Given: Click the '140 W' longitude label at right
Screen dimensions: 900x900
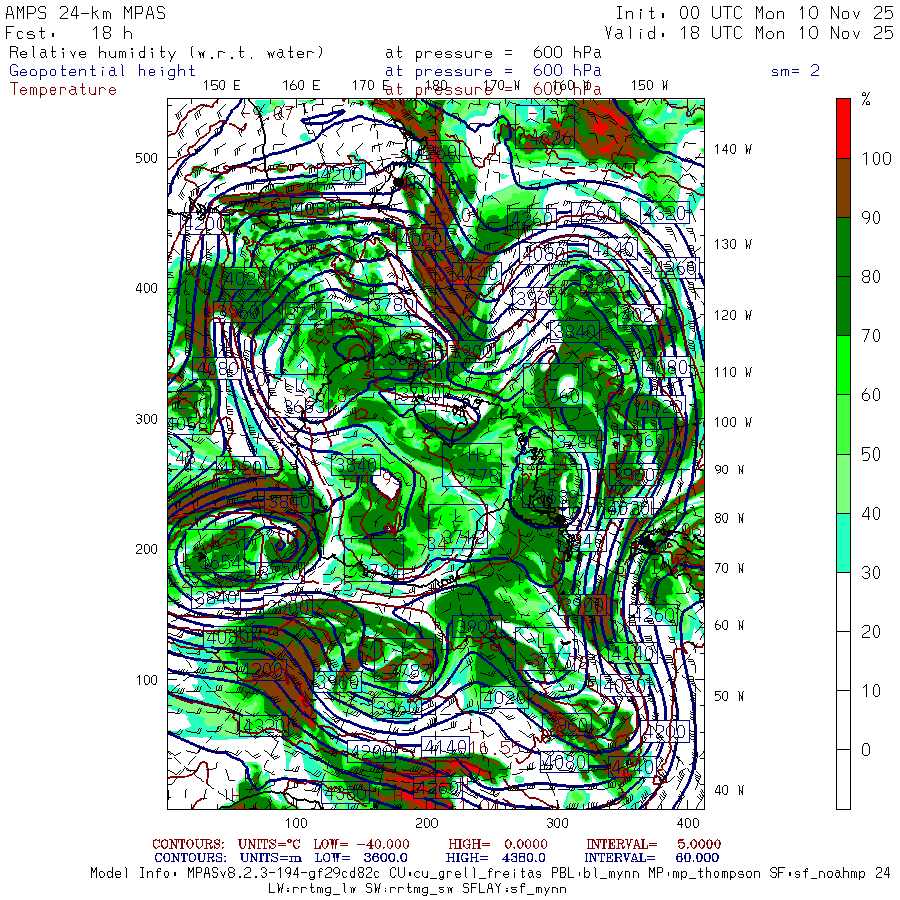Looking at the screenshot, I should point(733,149).
